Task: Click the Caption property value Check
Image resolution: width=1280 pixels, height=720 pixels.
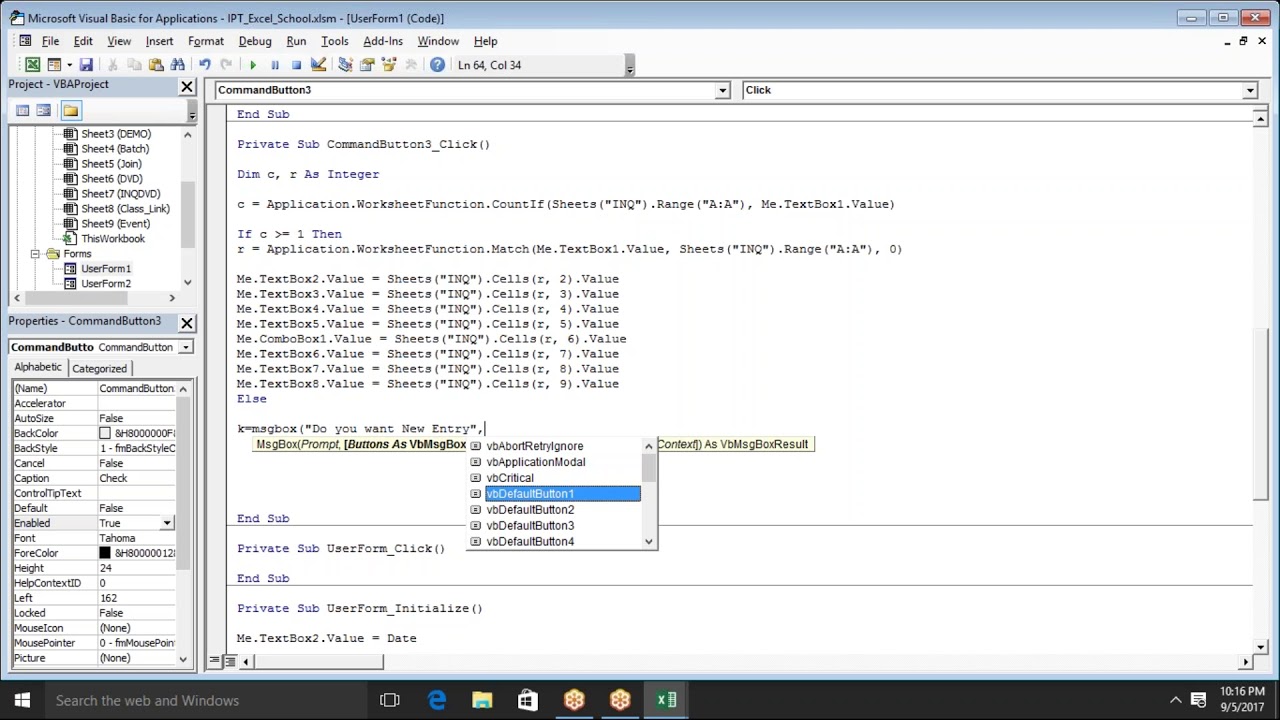Action: point(137,478)
